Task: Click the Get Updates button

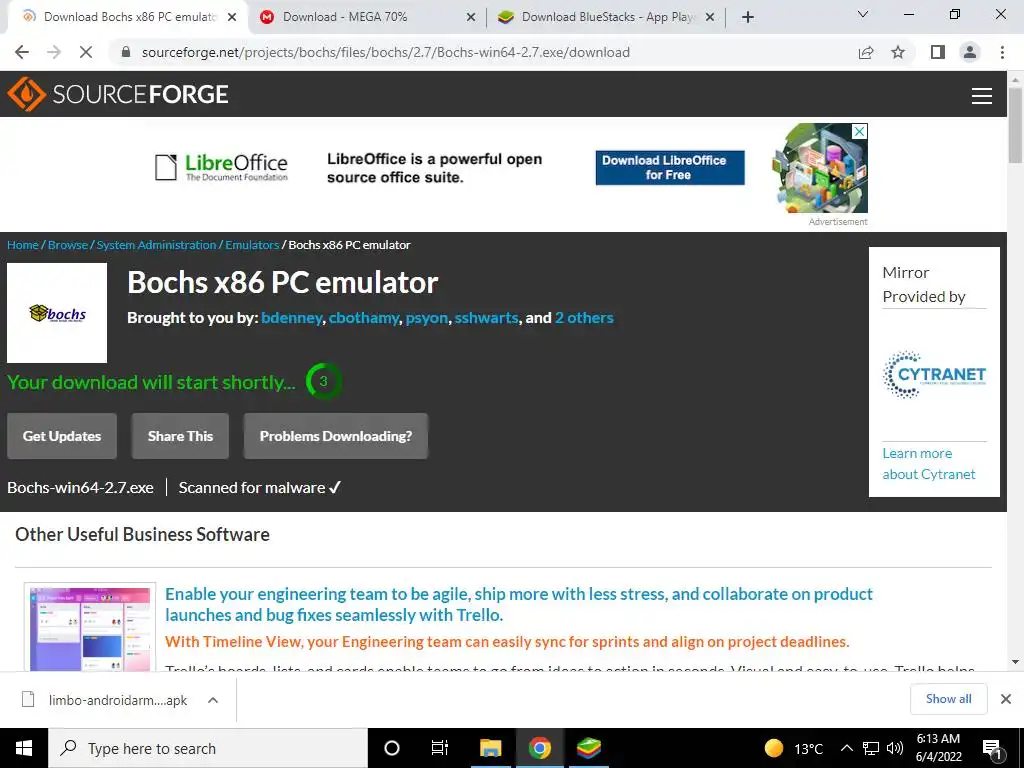Action: (62, 436)
